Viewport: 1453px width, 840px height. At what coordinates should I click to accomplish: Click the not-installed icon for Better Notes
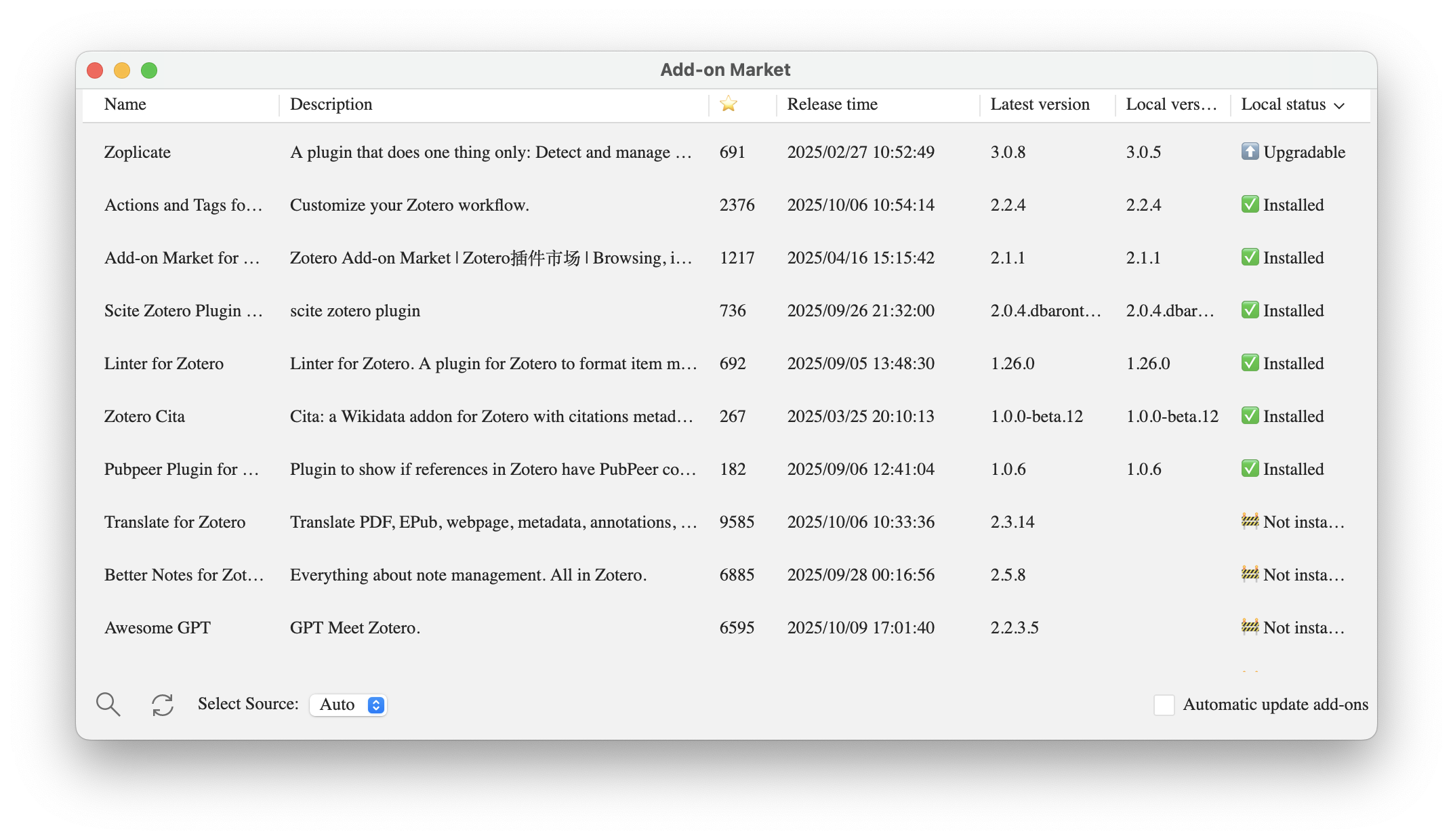tap(1250, 574)
